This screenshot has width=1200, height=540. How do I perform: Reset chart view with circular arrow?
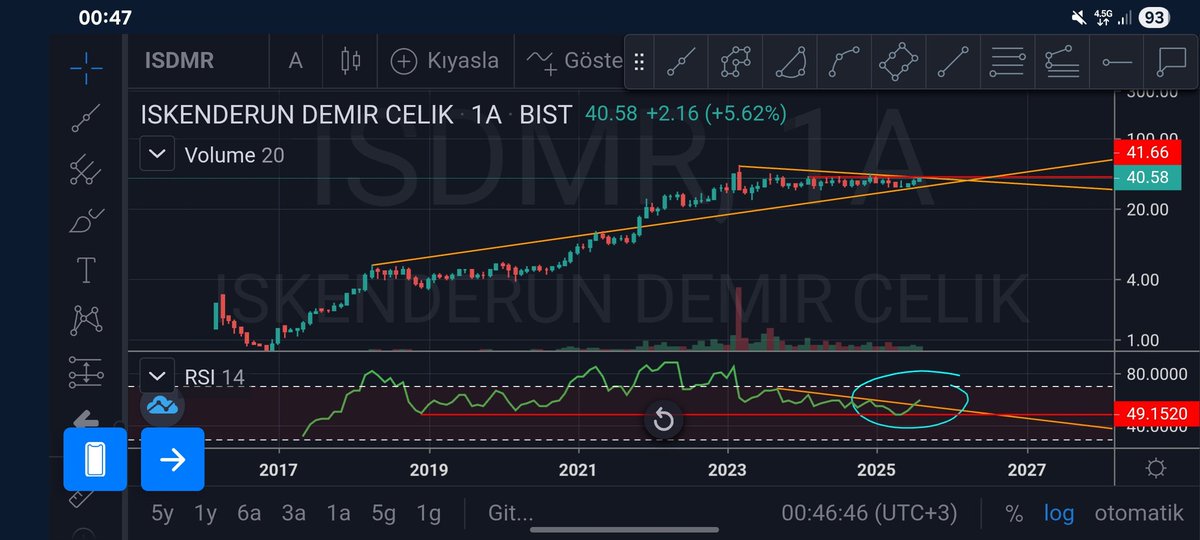(662, 420)
